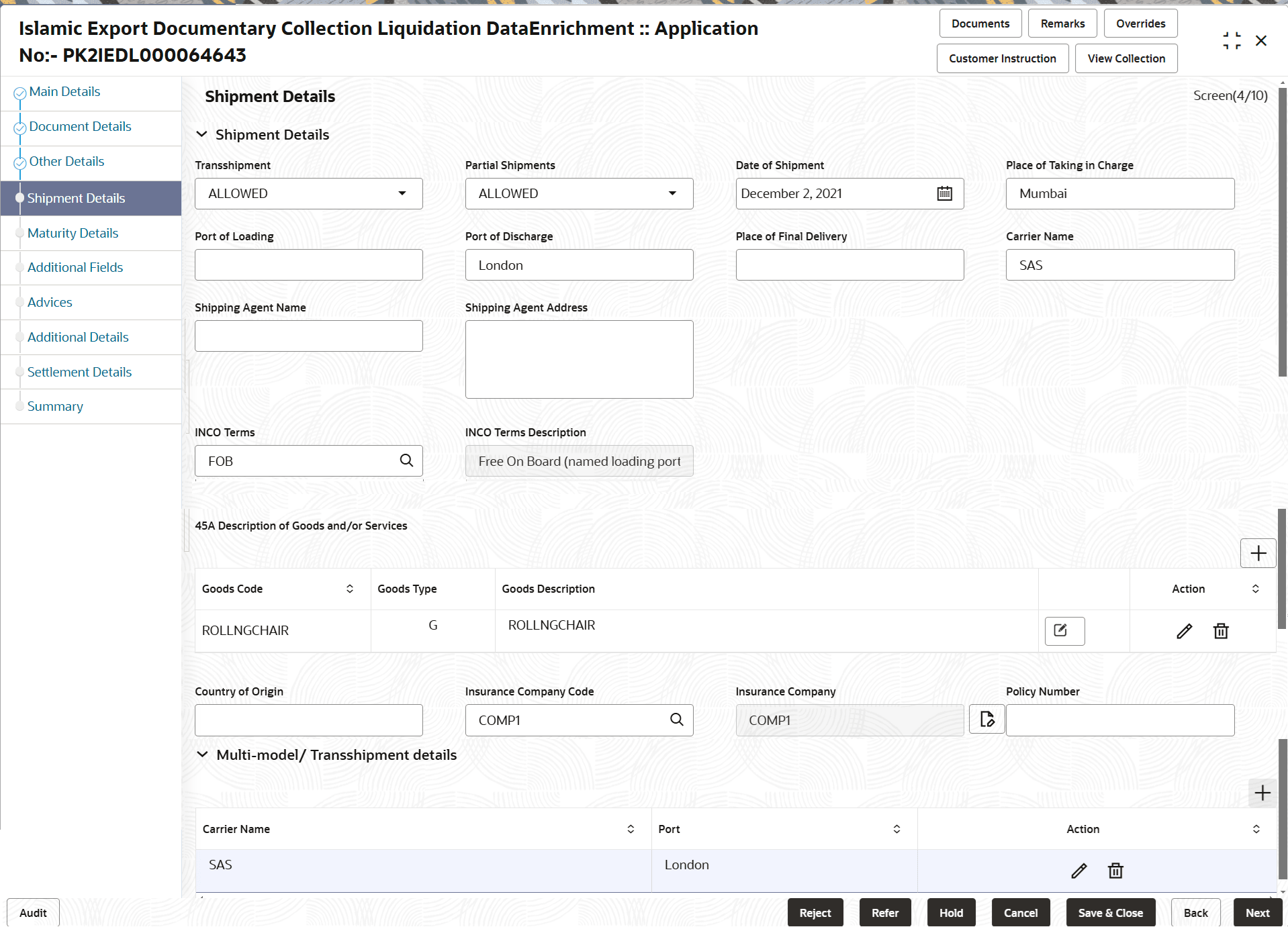Open Partial Shipments dropdown
The width and height of the screenshot is (1288, 927).
672,193
